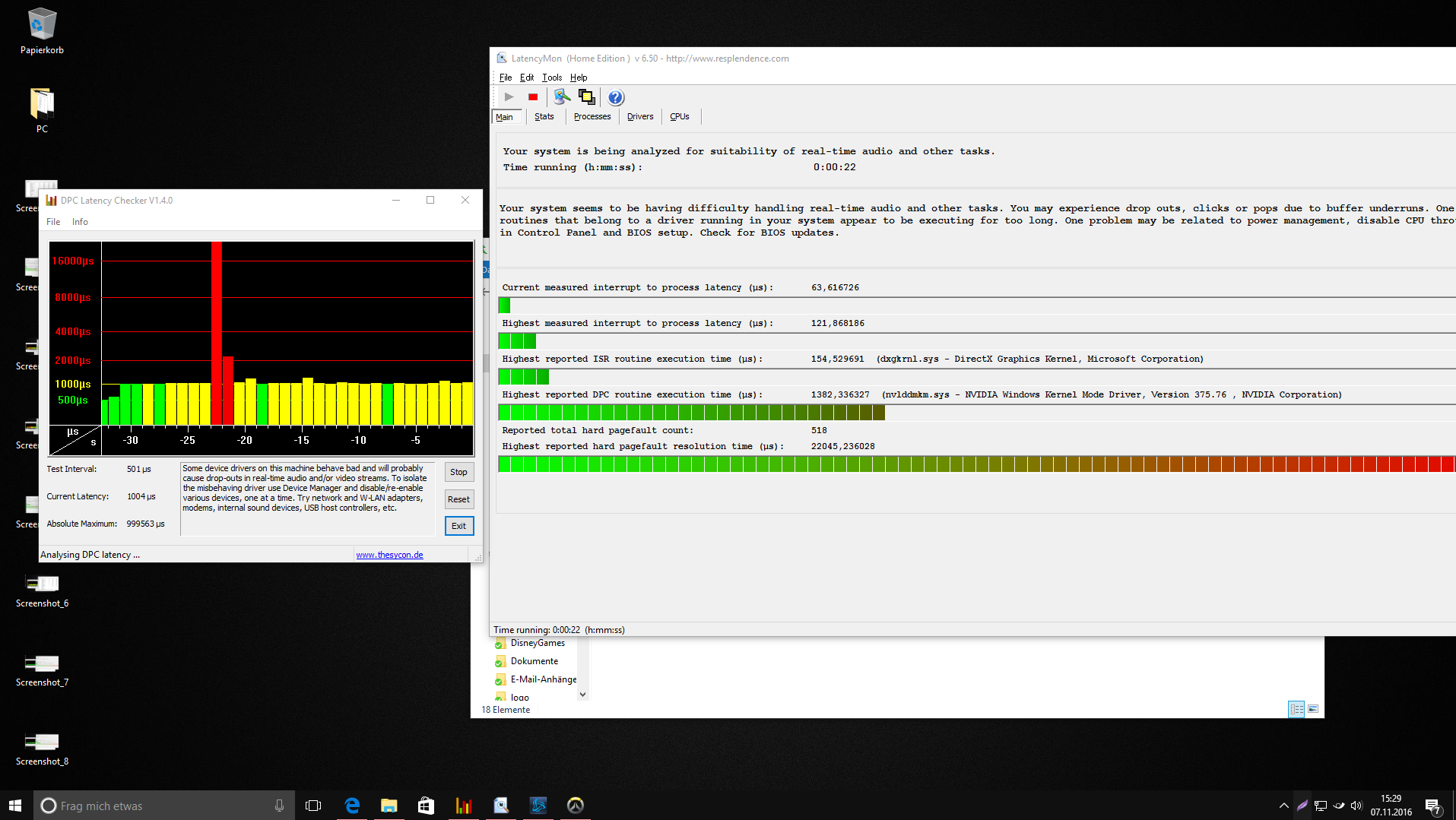The width and height of the screenshot is (1456, 820).
Task: Click the Cortana search box
Action: tap(164, 806)
